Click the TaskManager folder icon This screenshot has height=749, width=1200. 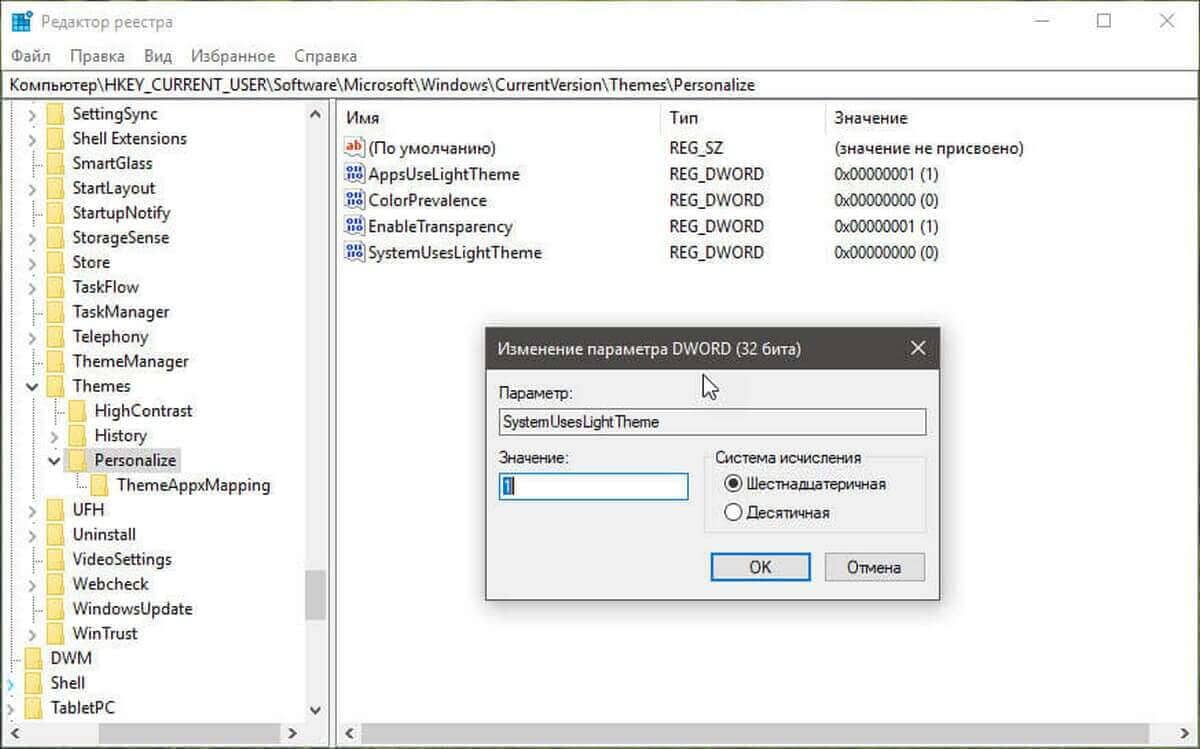pyautogui.click(x=54, y=312)
